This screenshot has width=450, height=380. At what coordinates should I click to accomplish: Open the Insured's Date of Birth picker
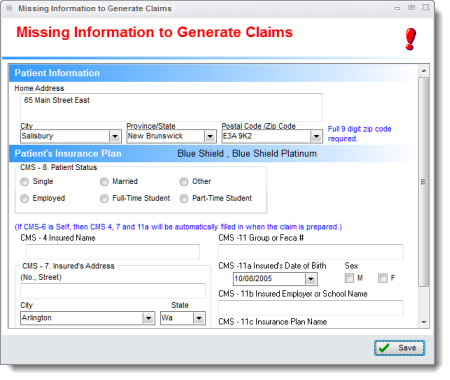[311, 279]
